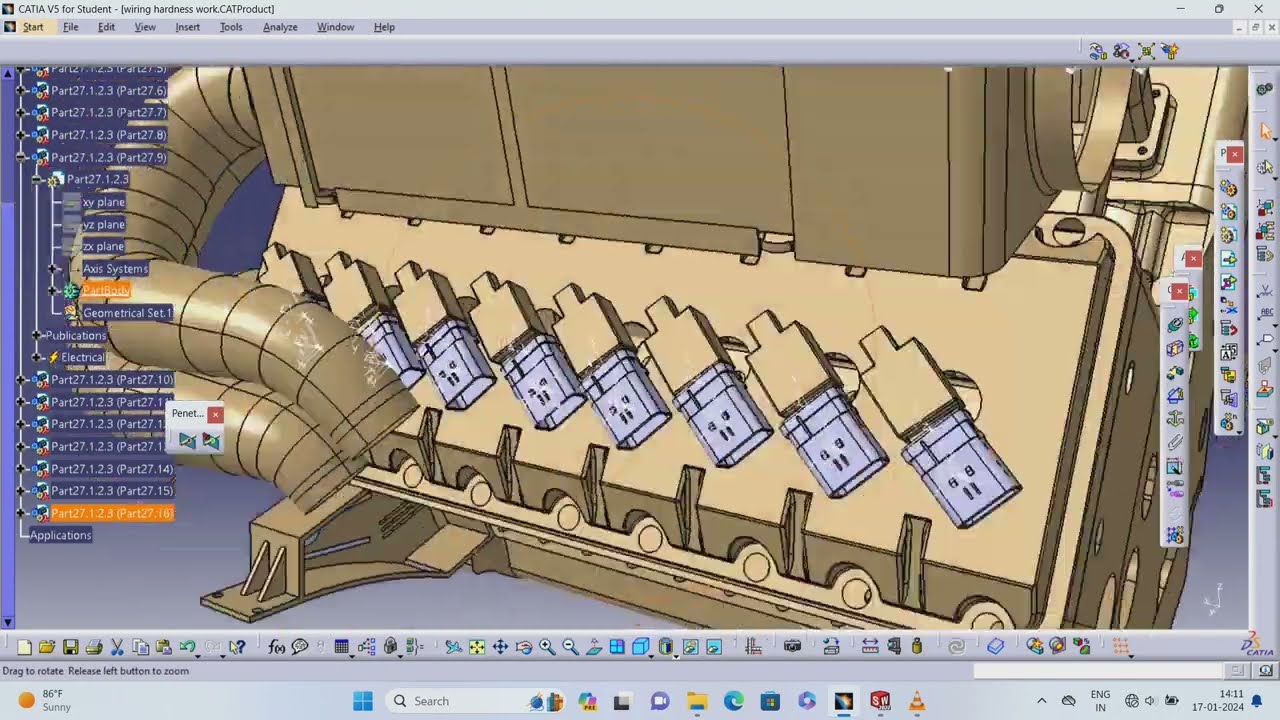Screen dimensions: 1280x720
Task: Select the yz plane tree item
Action: click(104, 224)
